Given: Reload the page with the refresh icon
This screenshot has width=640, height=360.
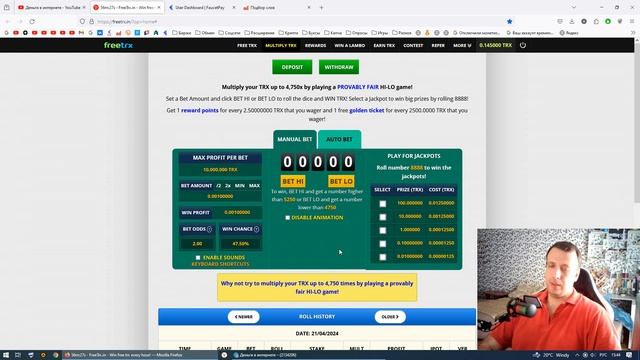Looking at the screenshot, I should (32, 21).
